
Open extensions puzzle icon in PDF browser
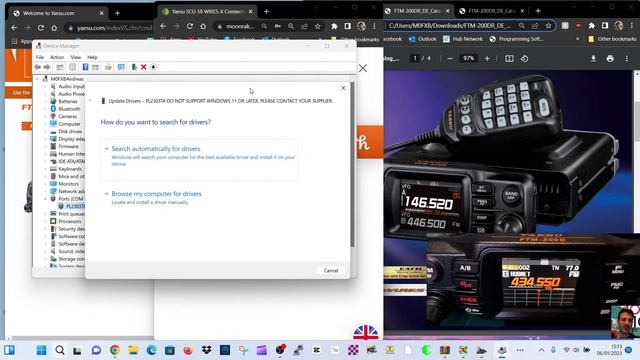(x=591, y=26)
